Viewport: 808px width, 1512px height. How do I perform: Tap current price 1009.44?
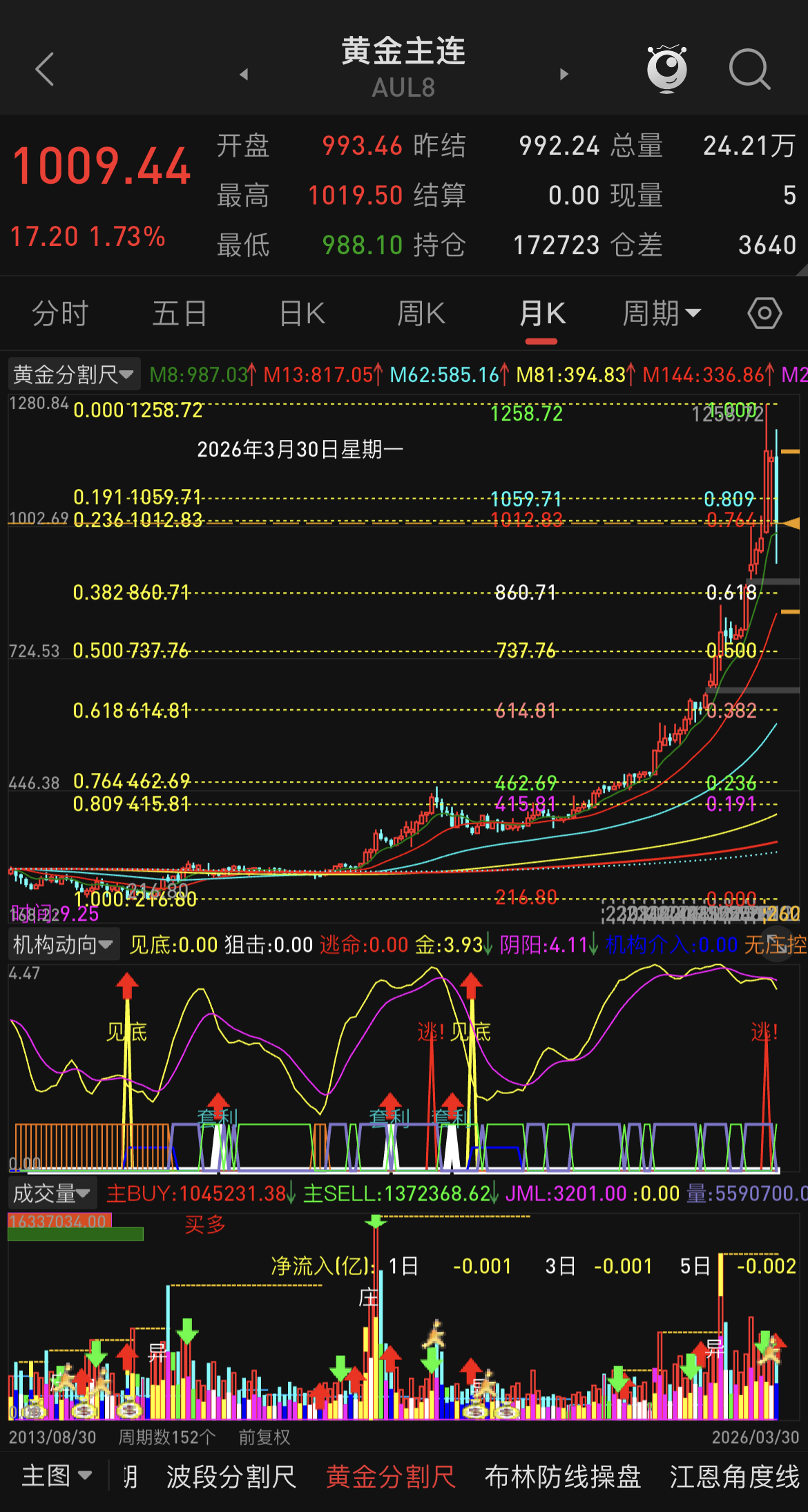pos(102,166)
